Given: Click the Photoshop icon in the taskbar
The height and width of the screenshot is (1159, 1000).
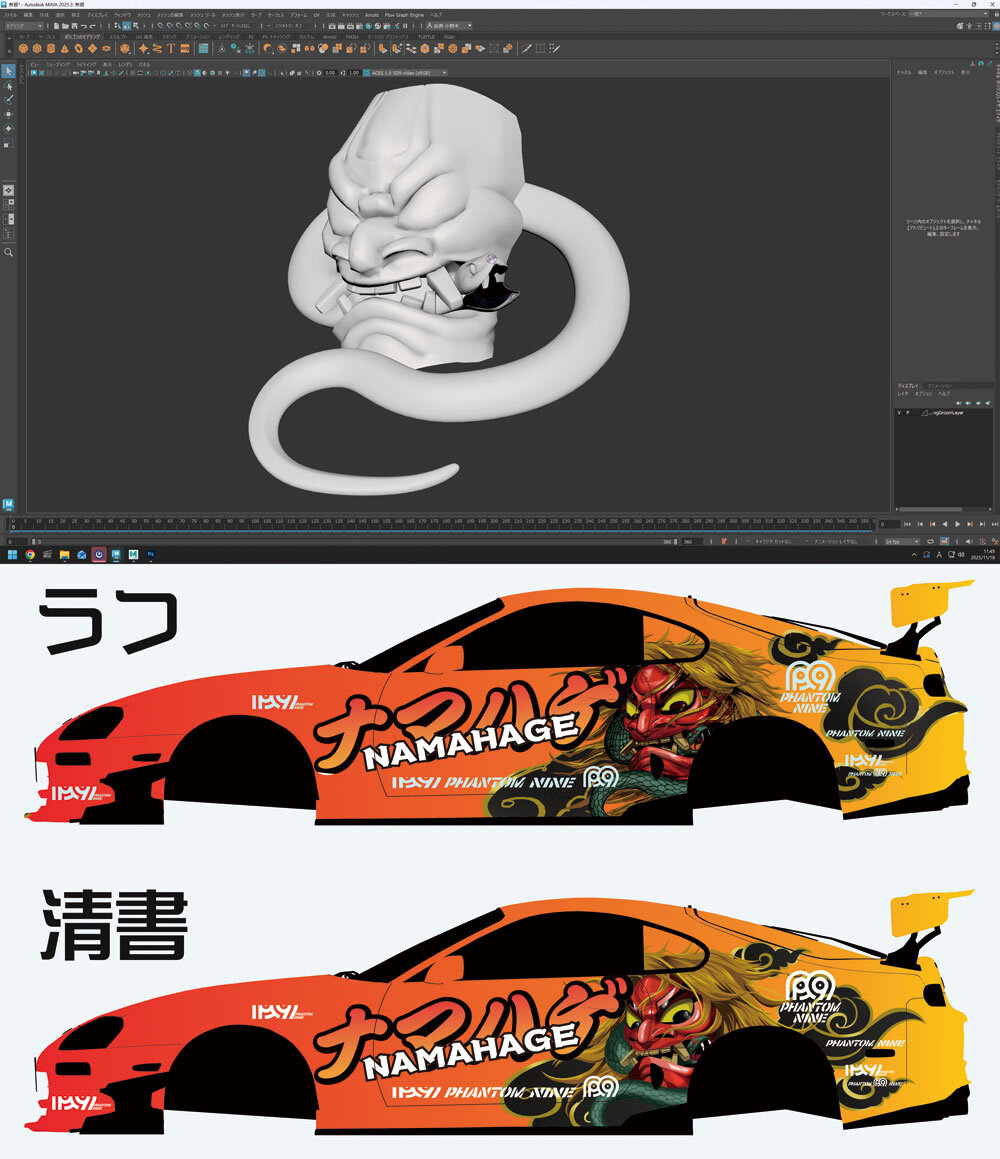Looking at the screenshot, I should pos(150,553).
